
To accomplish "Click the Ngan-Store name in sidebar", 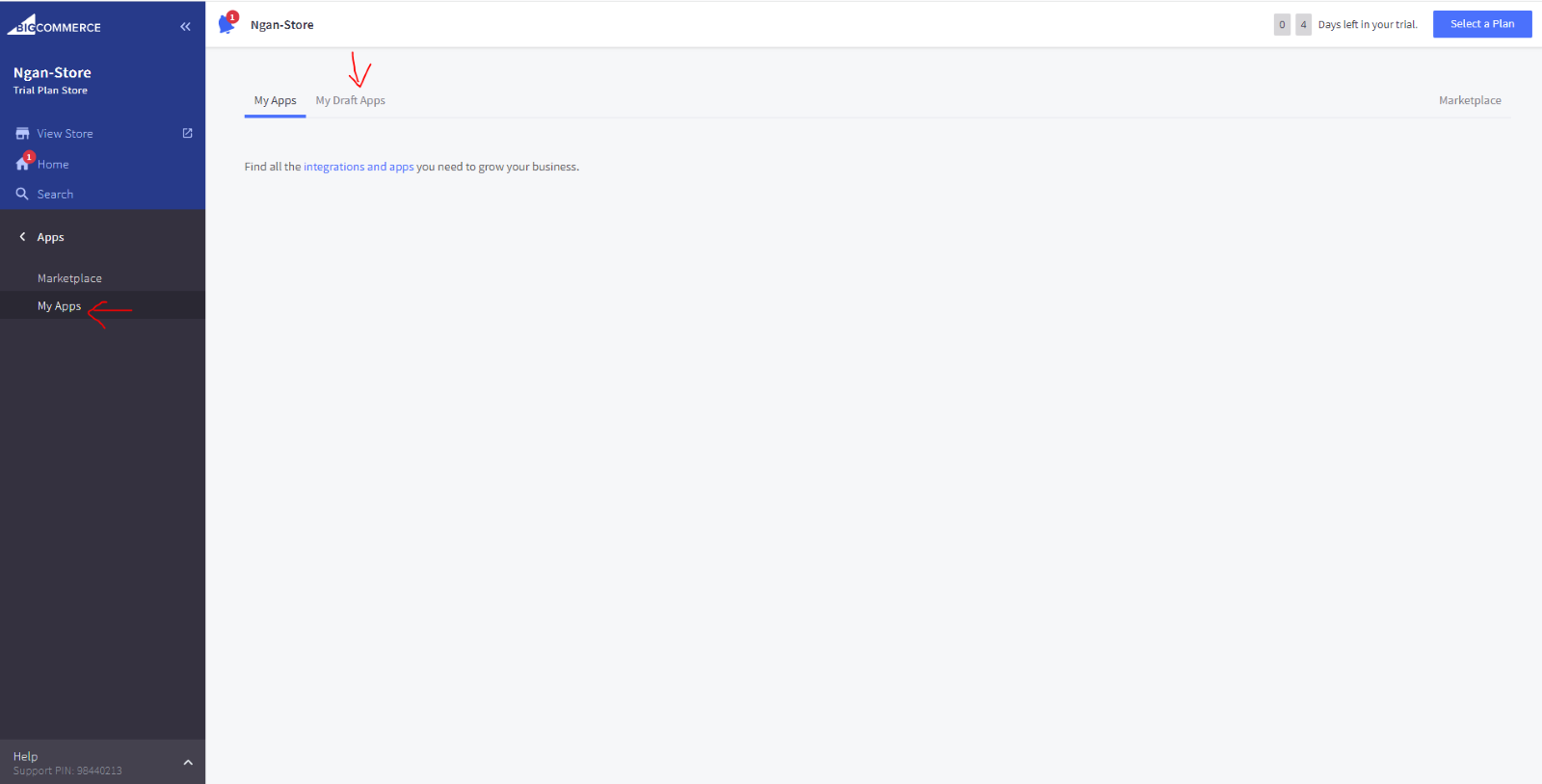I will 52,72.
